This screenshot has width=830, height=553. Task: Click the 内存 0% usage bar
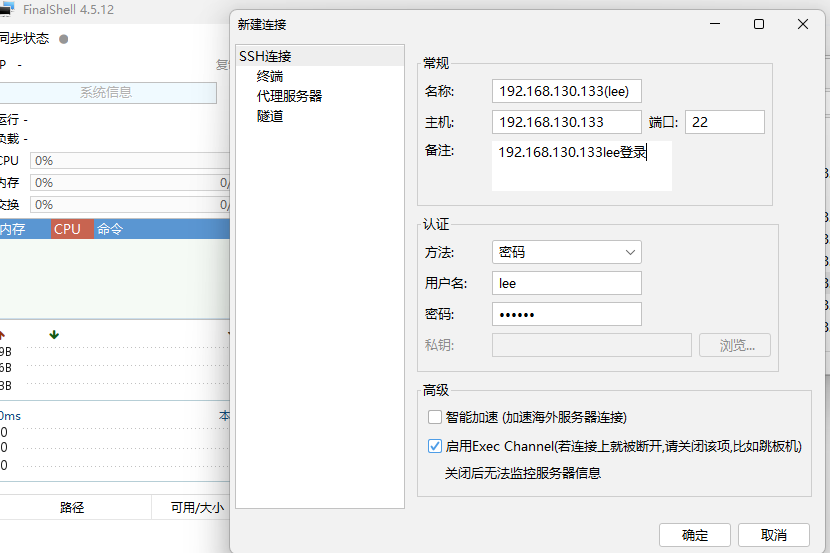point(130,183)
